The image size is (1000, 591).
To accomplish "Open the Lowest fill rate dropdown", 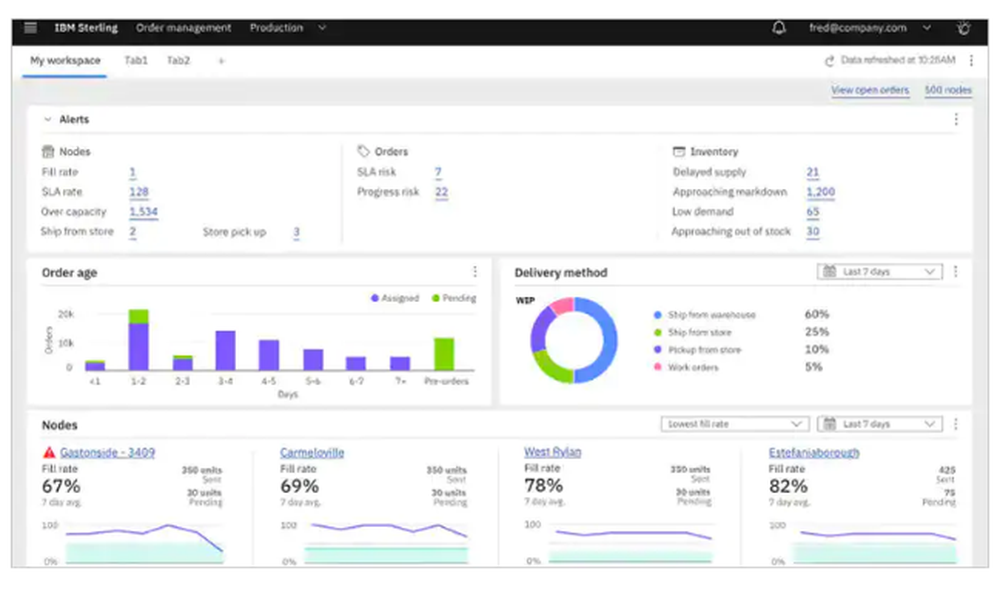I will pos(735,424).
